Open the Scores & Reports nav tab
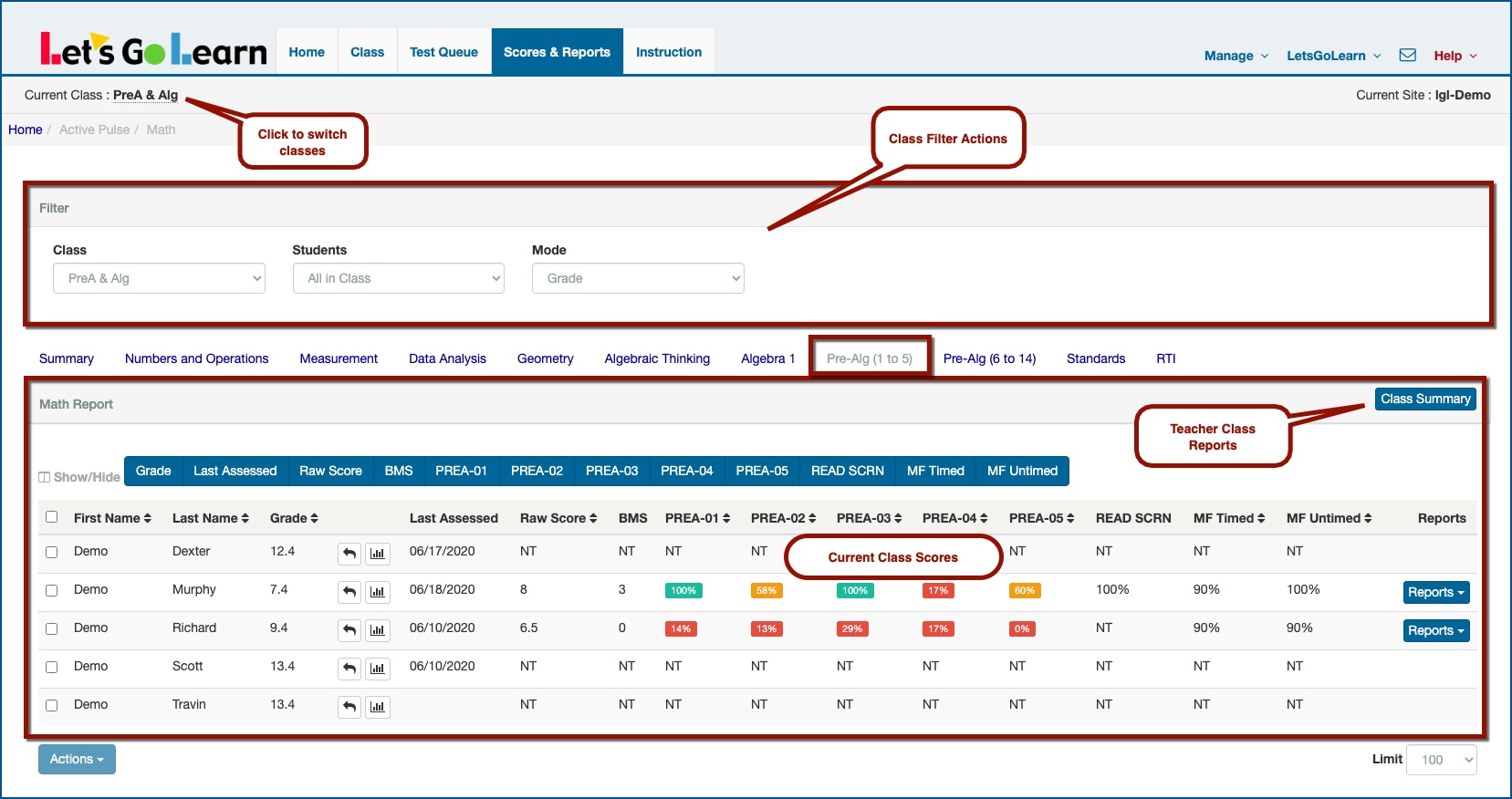The image size is (1512, 799). coord(558,52)
